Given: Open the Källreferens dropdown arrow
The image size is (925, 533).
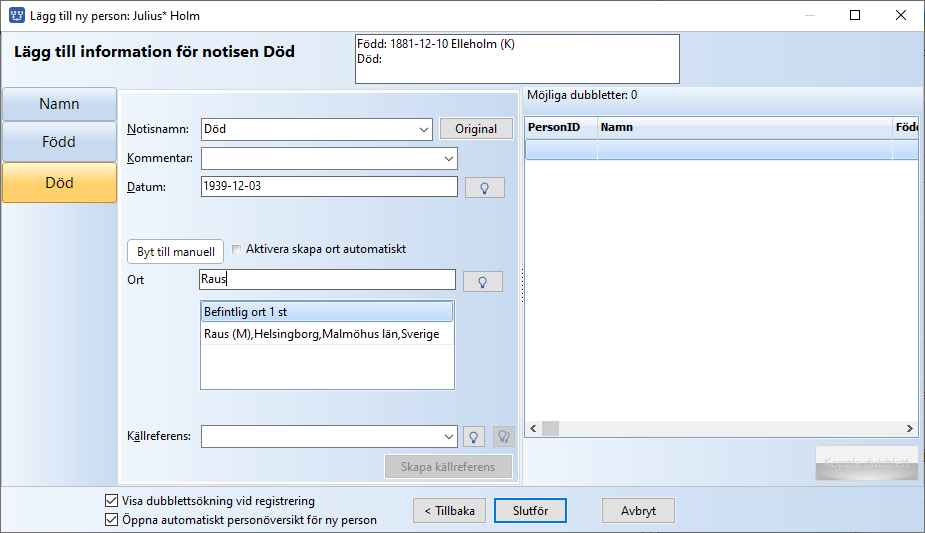Looking at the screenshot, I should pos(448,437).
